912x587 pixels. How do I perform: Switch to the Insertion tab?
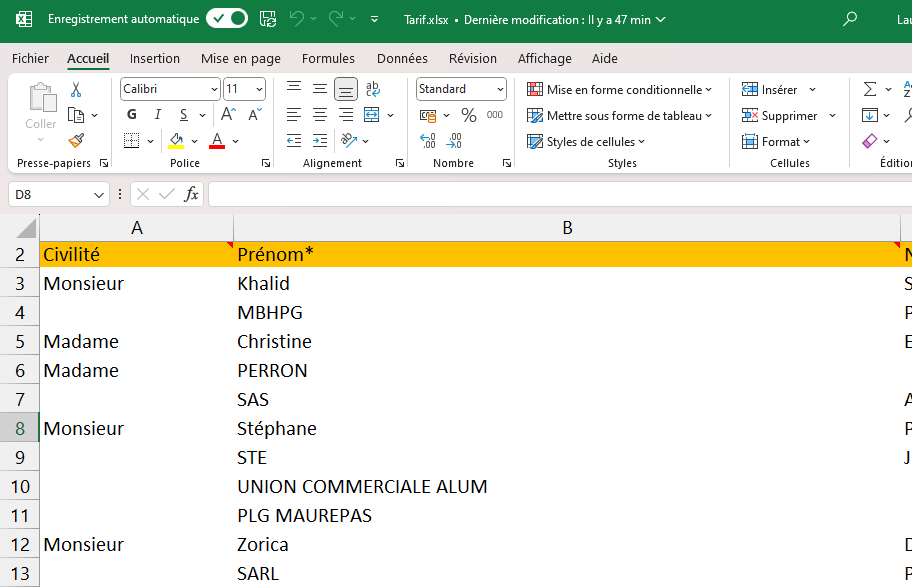point(155,58)
